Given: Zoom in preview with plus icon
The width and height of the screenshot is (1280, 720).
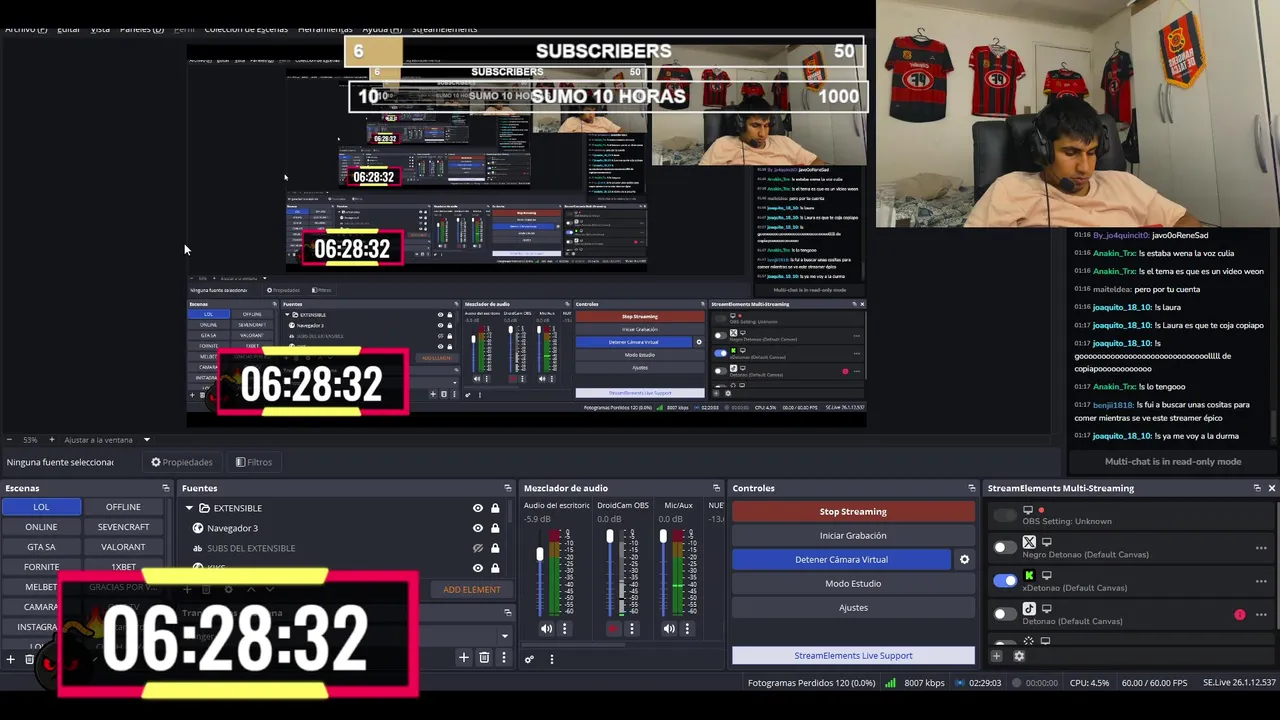Looking at the screenshot, I should pos(52,440).
